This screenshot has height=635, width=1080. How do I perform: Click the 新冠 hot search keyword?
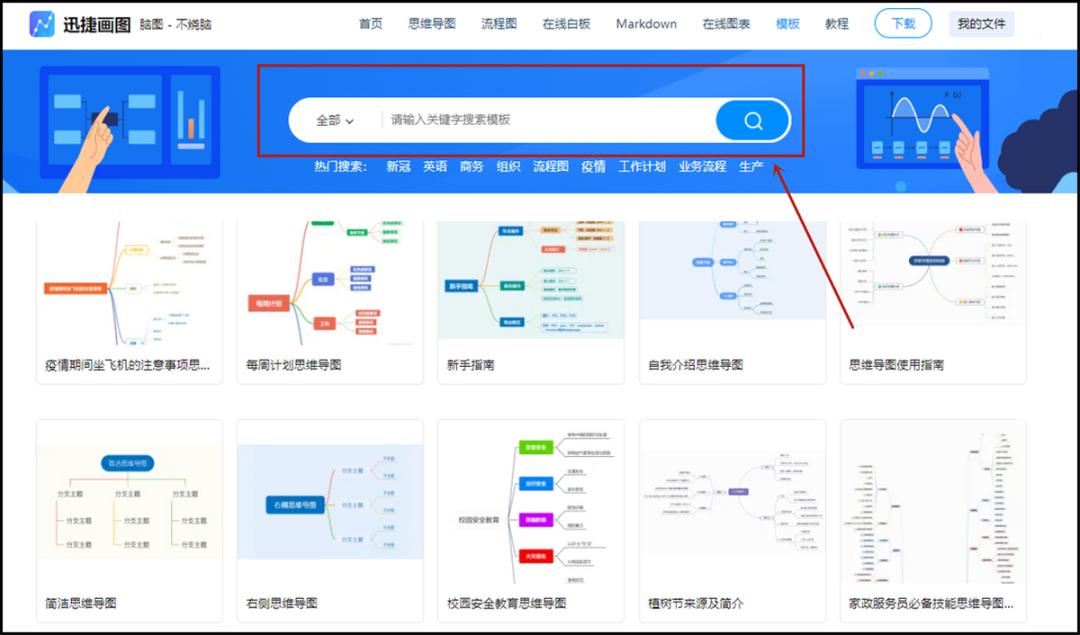[x=397, y=166]
